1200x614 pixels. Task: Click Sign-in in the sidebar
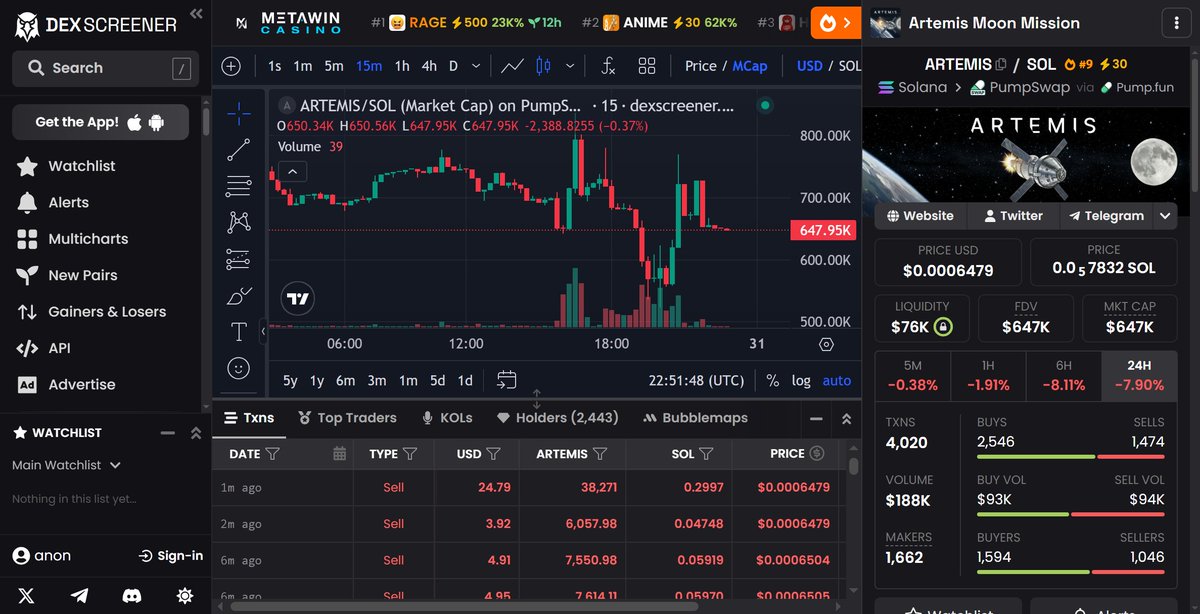pyautogui.click(x=170, y=556)
